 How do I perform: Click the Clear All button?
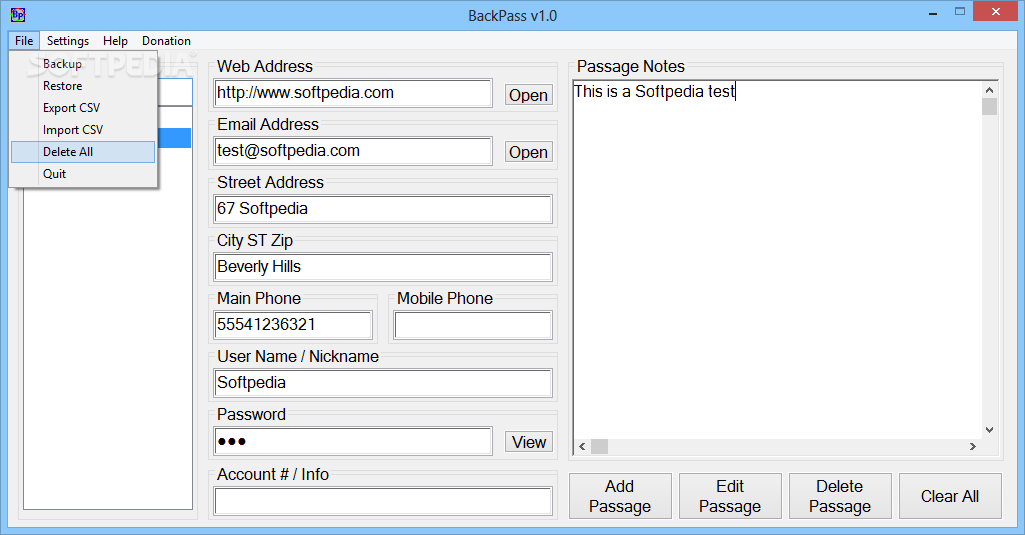(x=950, y=496)
